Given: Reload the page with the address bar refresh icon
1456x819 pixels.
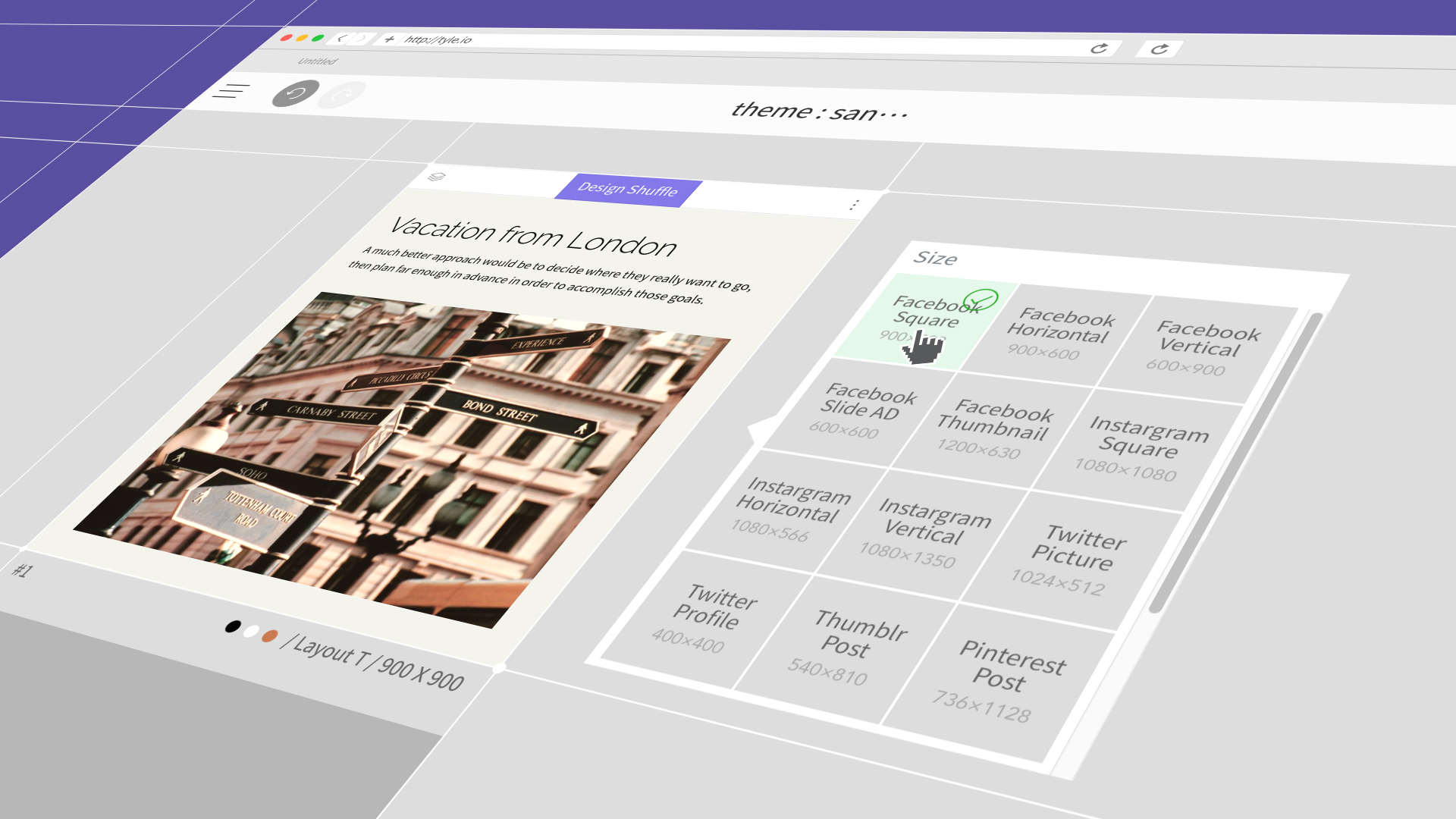Looking at the screenshot, I should click(x=1099, y=49).
